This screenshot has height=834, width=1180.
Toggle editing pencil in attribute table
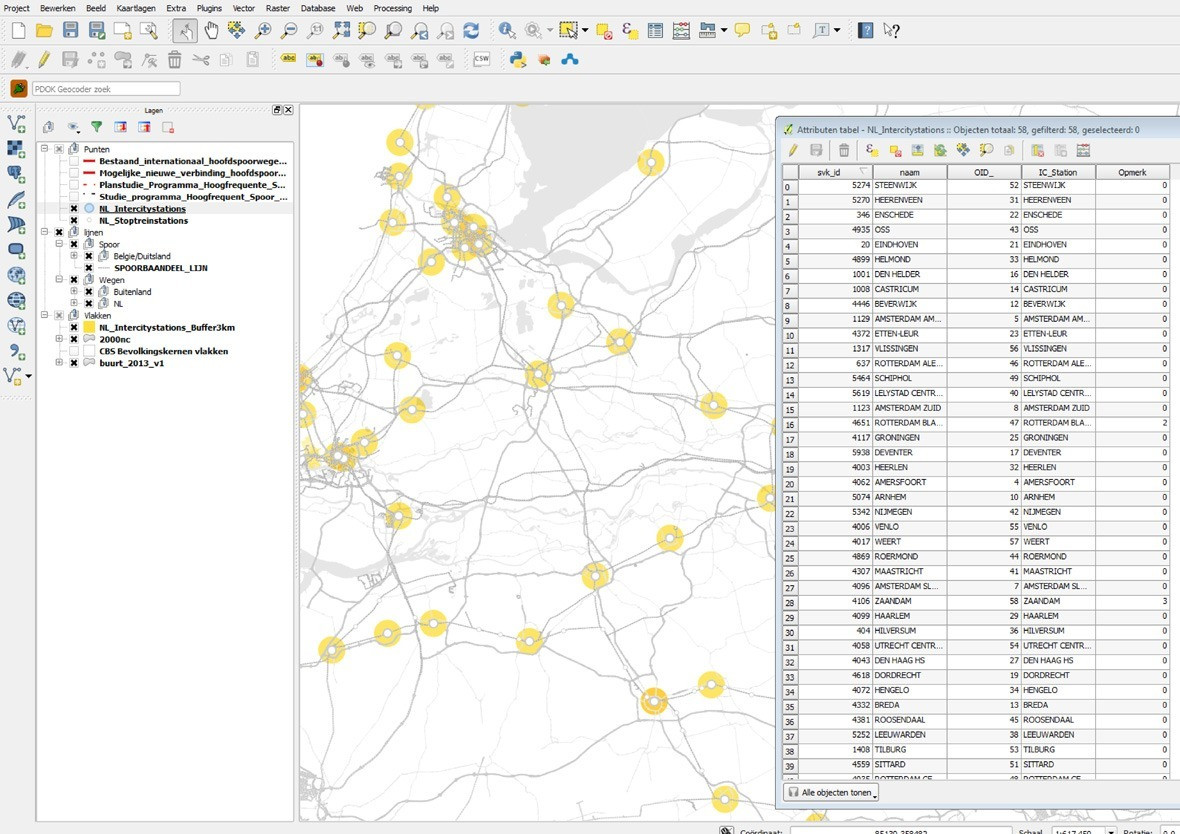(793, 150)
